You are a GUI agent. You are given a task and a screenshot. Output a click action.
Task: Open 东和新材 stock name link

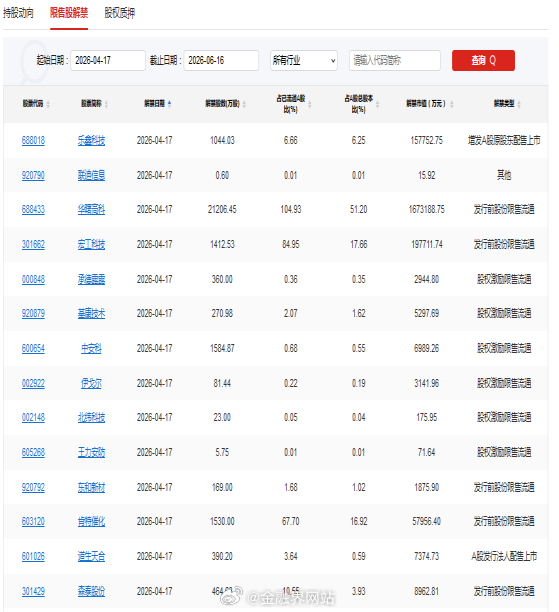(91, 487)
